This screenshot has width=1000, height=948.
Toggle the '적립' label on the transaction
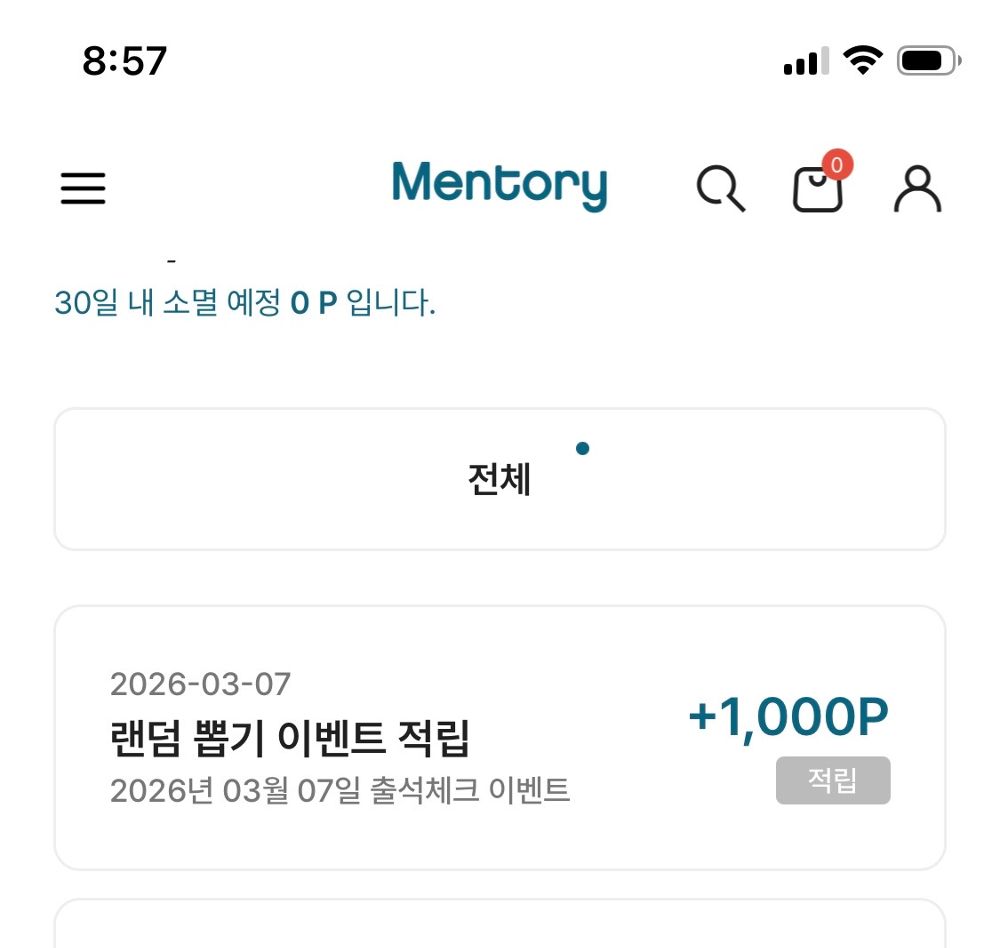[832, 781]
